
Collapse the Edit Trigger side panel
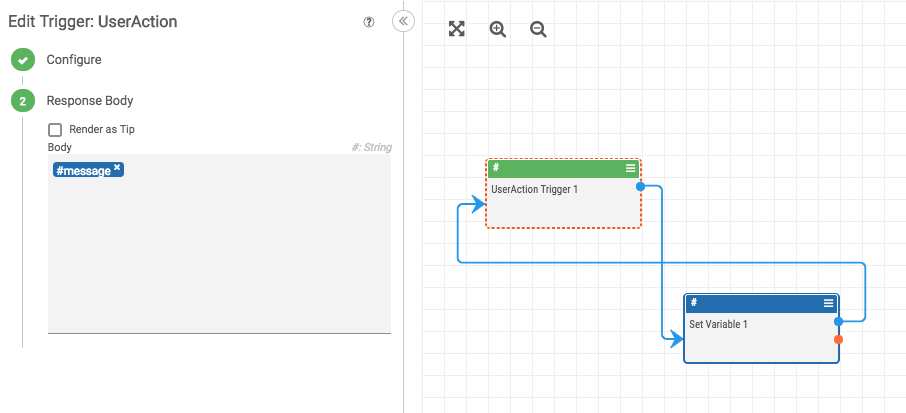[403, 21]
